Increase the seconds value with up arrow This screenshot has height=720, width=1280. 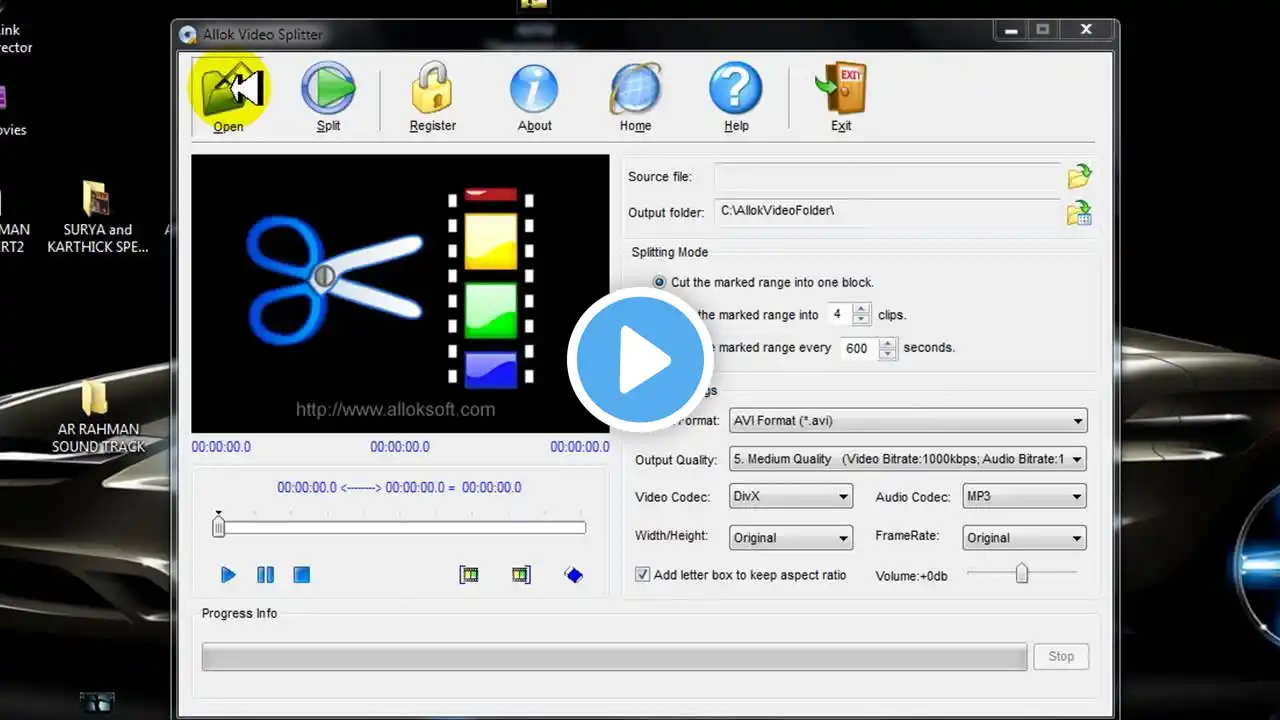point(887,342)
